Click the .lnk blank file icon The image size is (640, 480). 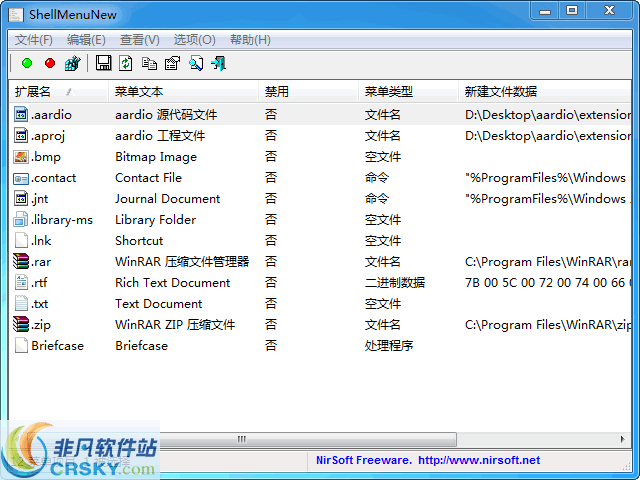21,240
